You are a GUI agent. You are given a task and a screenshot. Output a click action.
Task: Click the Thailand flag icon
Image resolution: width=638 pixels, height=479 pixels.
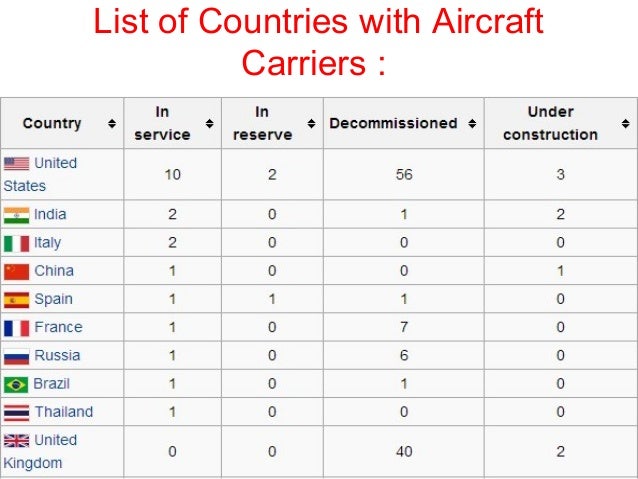[17, 412]
